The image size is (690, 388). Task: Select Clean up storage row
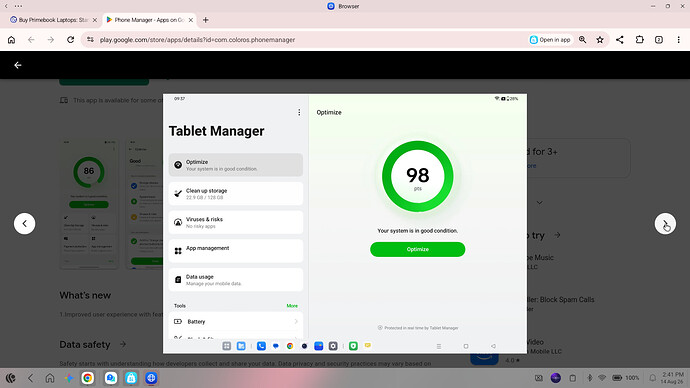(236, 194)
